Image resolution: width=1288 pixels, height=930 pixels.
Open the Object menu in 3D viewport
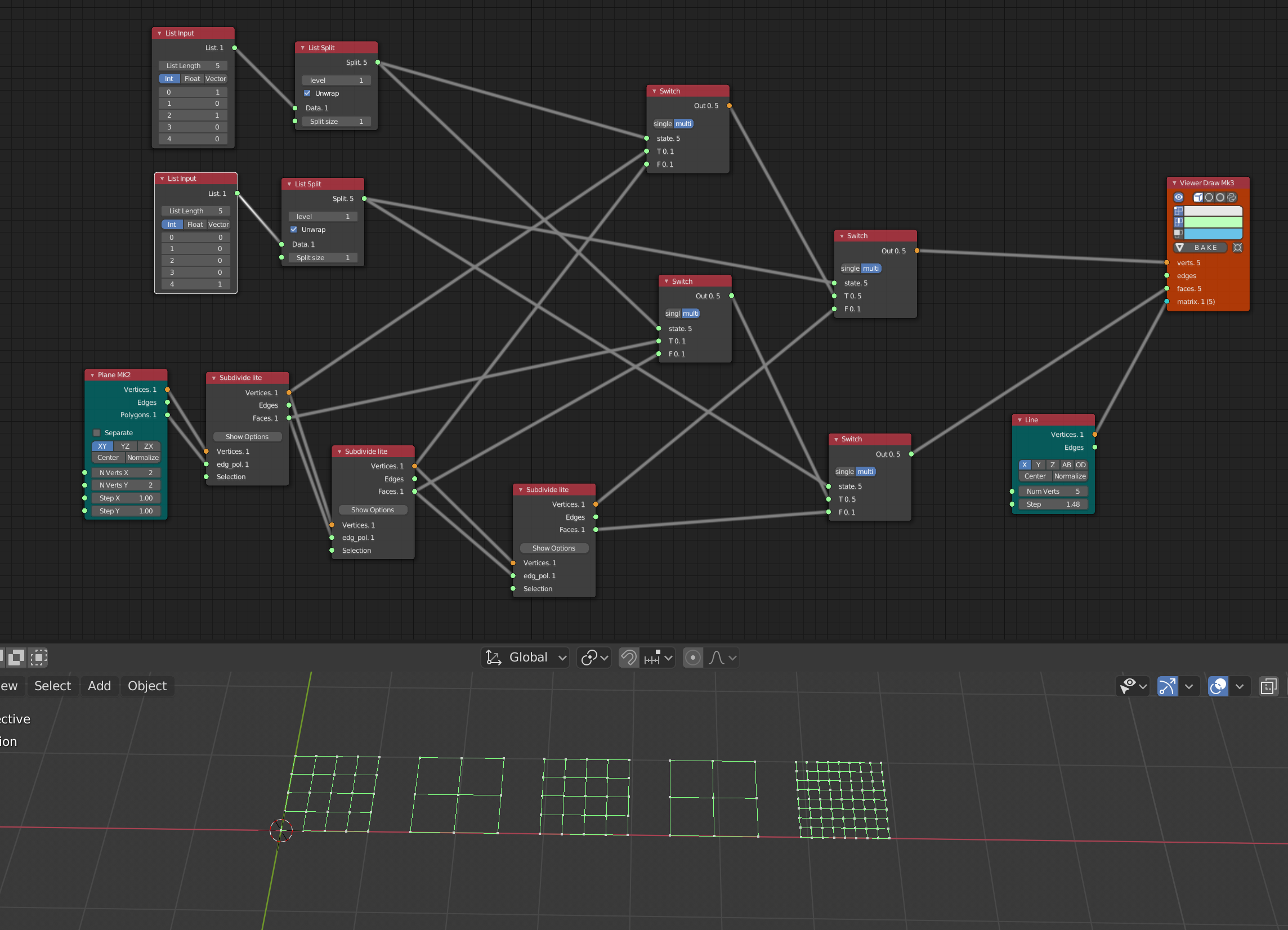point(147,686)
